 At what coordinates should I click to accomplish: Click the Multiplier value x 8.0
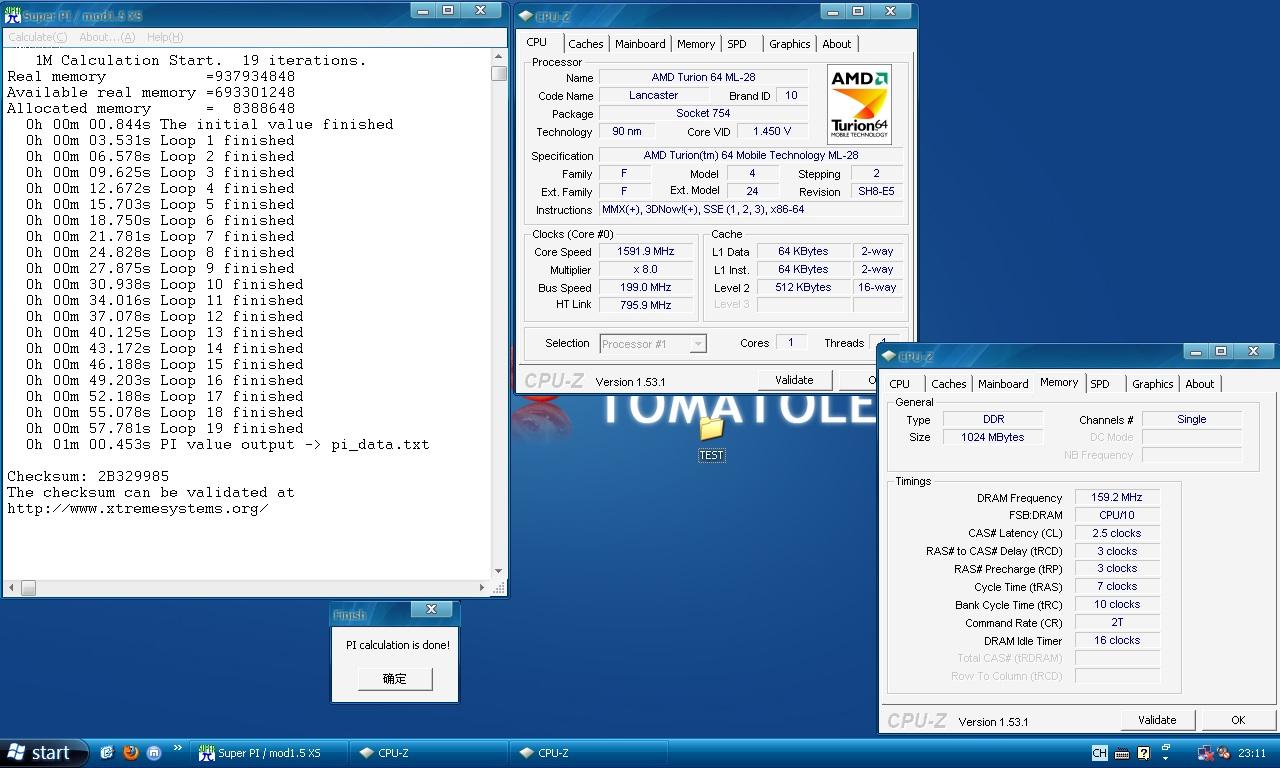point(646,270)
